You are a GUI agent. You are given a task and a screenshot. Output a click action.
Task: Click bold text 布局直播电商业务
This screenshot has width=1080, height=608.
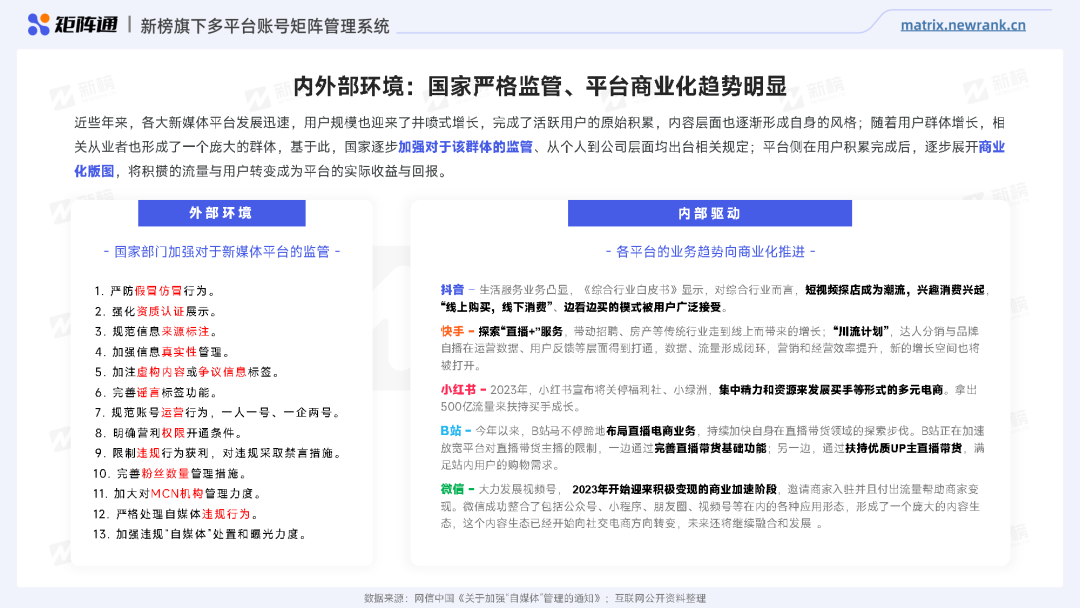pyautogui.click(x=651, y=430)
